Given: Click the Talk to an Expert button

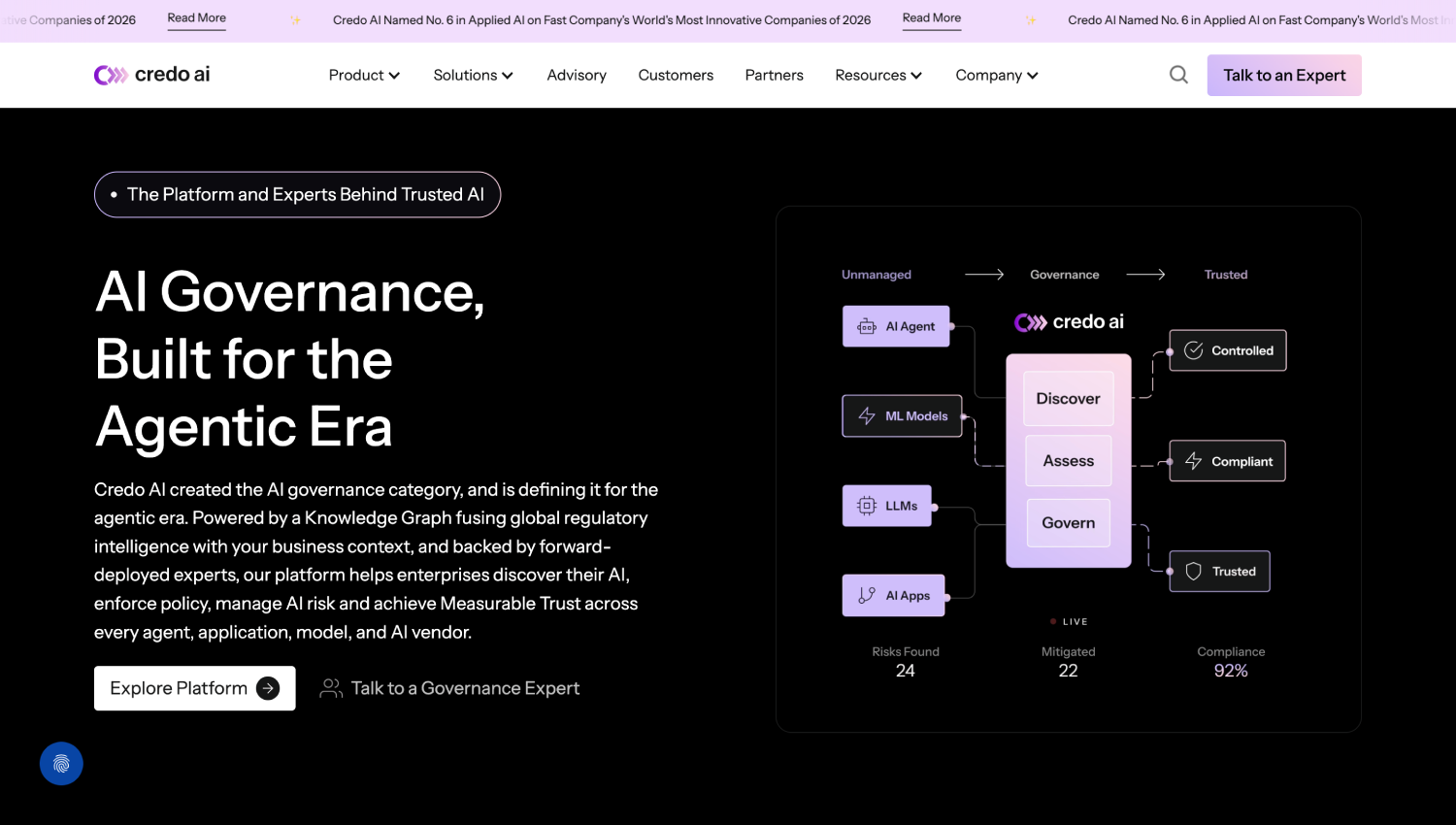Looking at the screenshot, I should click(1284, 75).
